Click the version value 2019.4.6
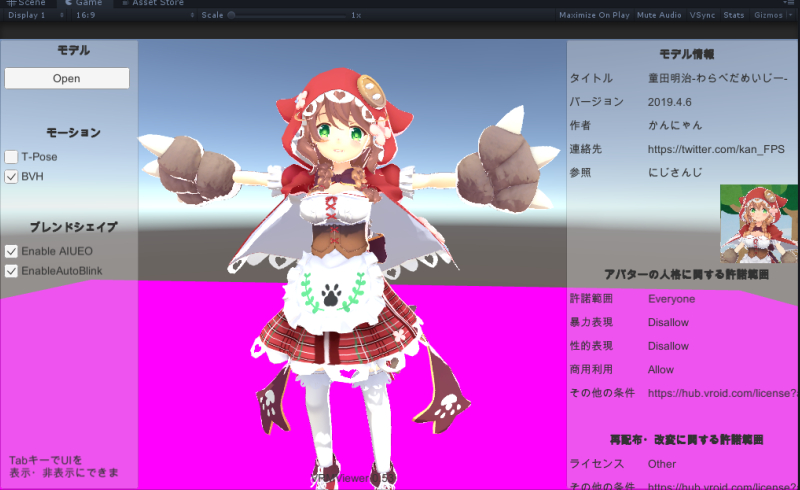This screenshot has width=800, height=490. tap(669, 102)
